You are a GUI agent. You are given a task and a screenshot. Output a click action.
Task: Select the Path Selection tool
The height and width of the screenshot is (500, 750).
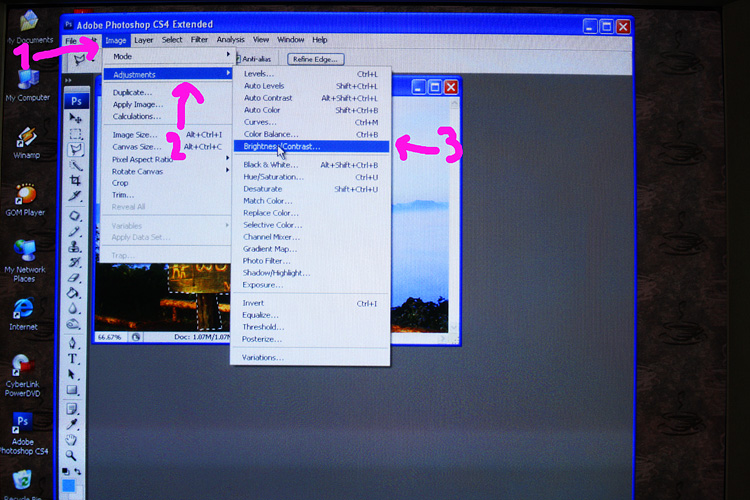(x=72, y=374)
